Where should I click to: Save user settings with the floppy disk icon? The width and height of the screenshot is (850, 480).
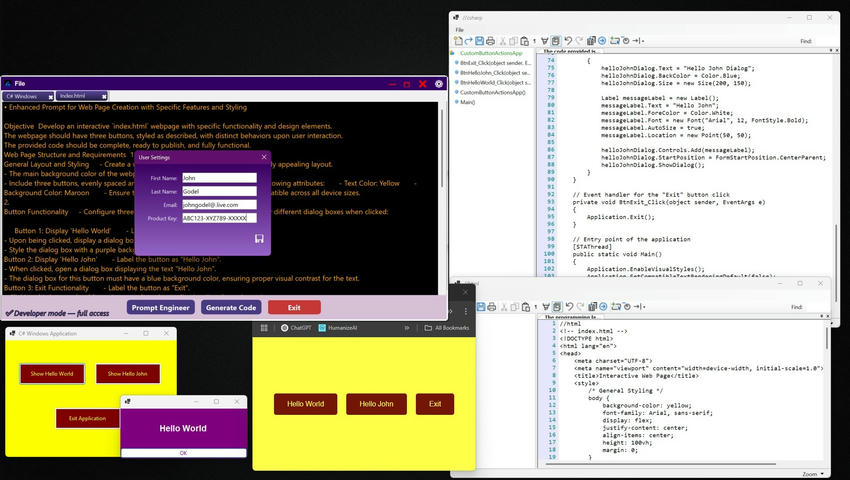click(259, 239)
